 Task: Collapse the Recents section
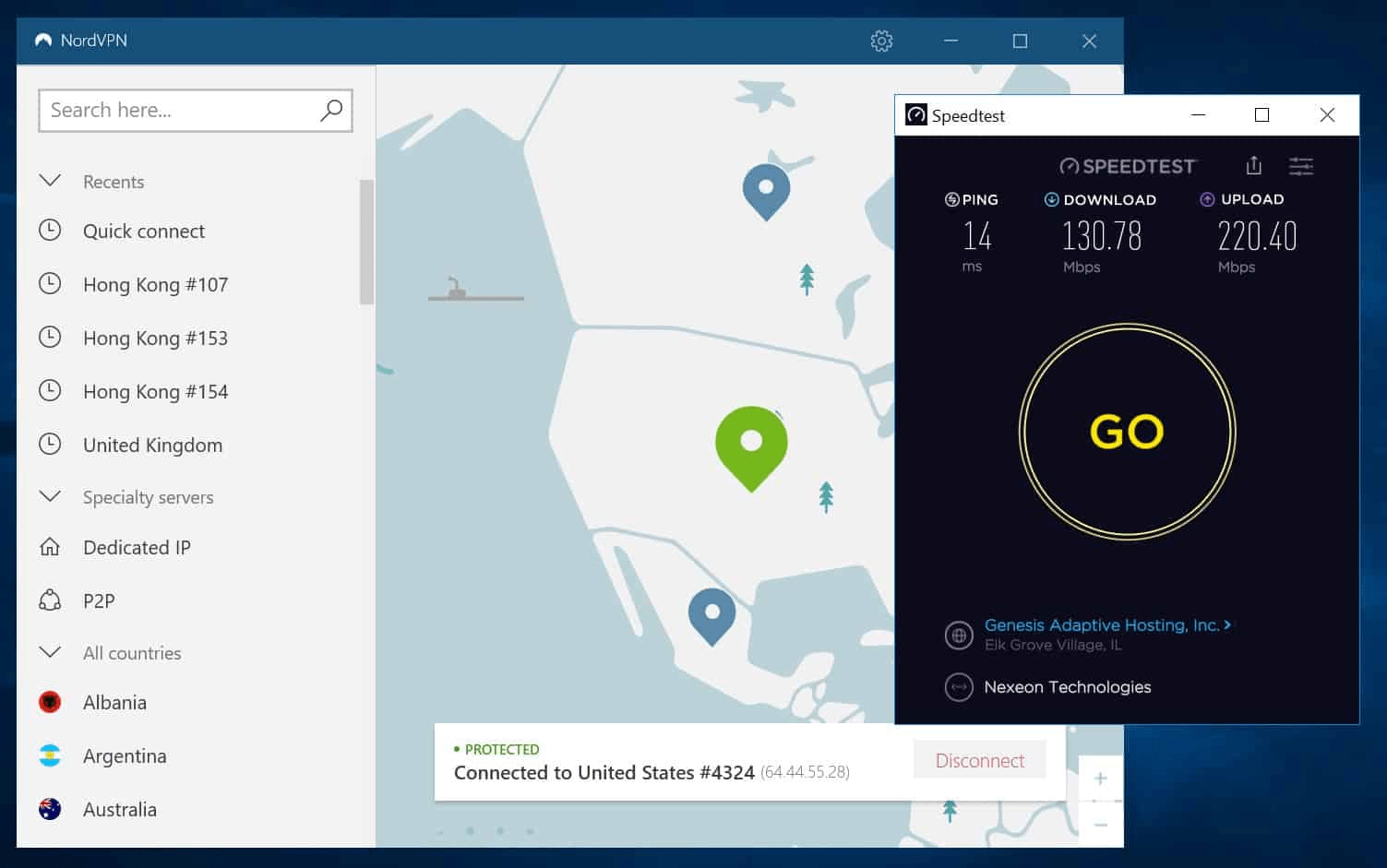coord(51,181)
